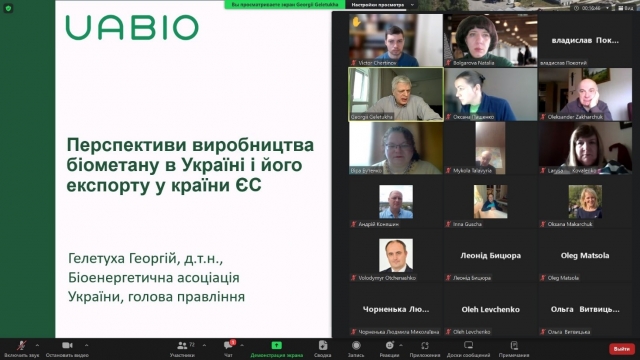Select Ольга Витвицька participant tile

pos(585,310)
